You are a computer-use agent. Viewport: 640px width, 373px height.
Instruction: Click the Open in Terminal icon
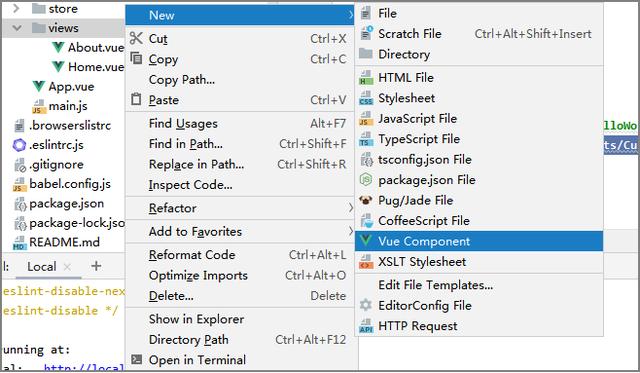tap(136, 360)
